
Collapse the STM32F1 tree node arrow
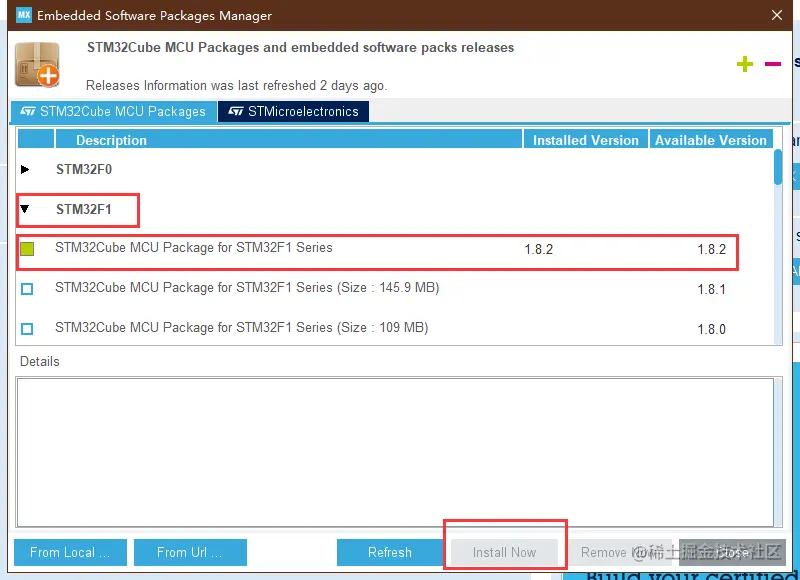point(24,209)
